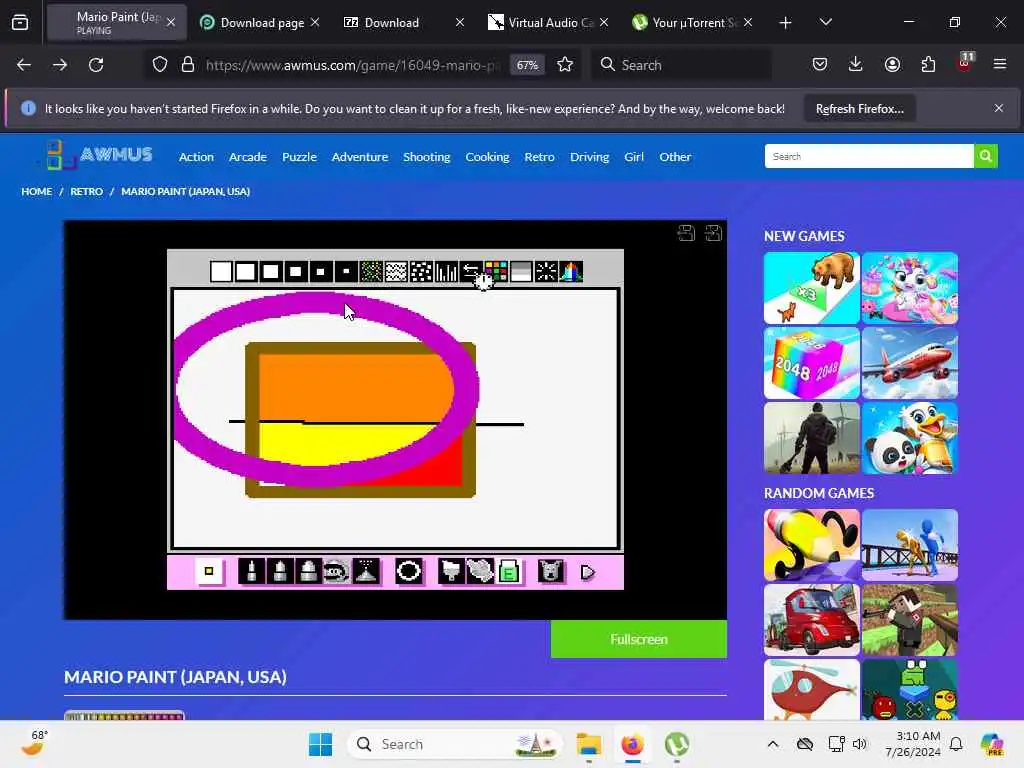Click the Fullscreen button
This screenshot has height=768, width=1024.
pyautogui.click(x=639, y=639)
